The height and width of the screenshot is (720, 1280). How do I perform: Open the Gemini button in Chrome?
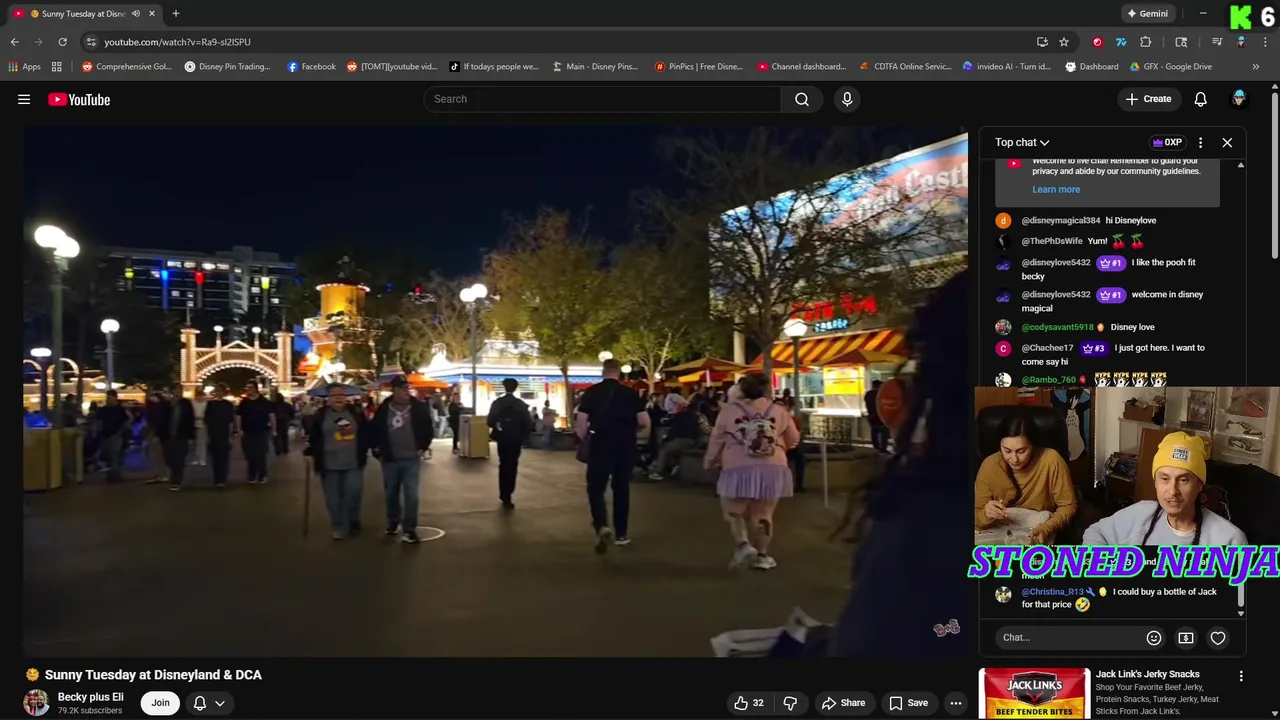coord(1147,14)
